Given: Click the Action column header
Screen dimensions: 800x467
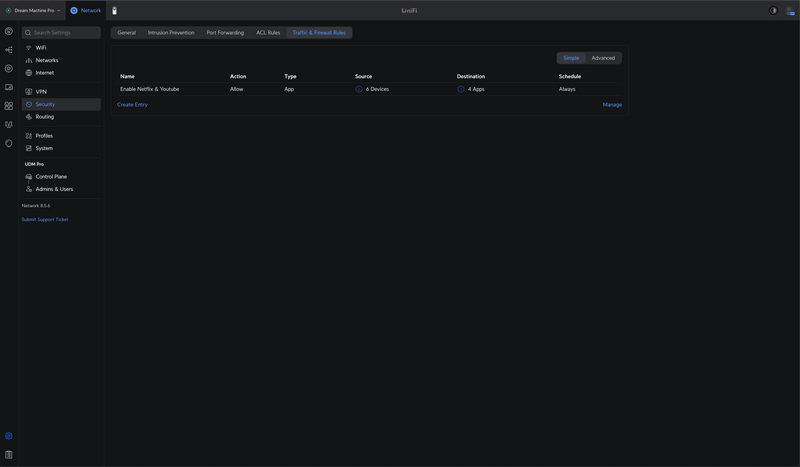Looking at the screenshot, I should 238,77.
